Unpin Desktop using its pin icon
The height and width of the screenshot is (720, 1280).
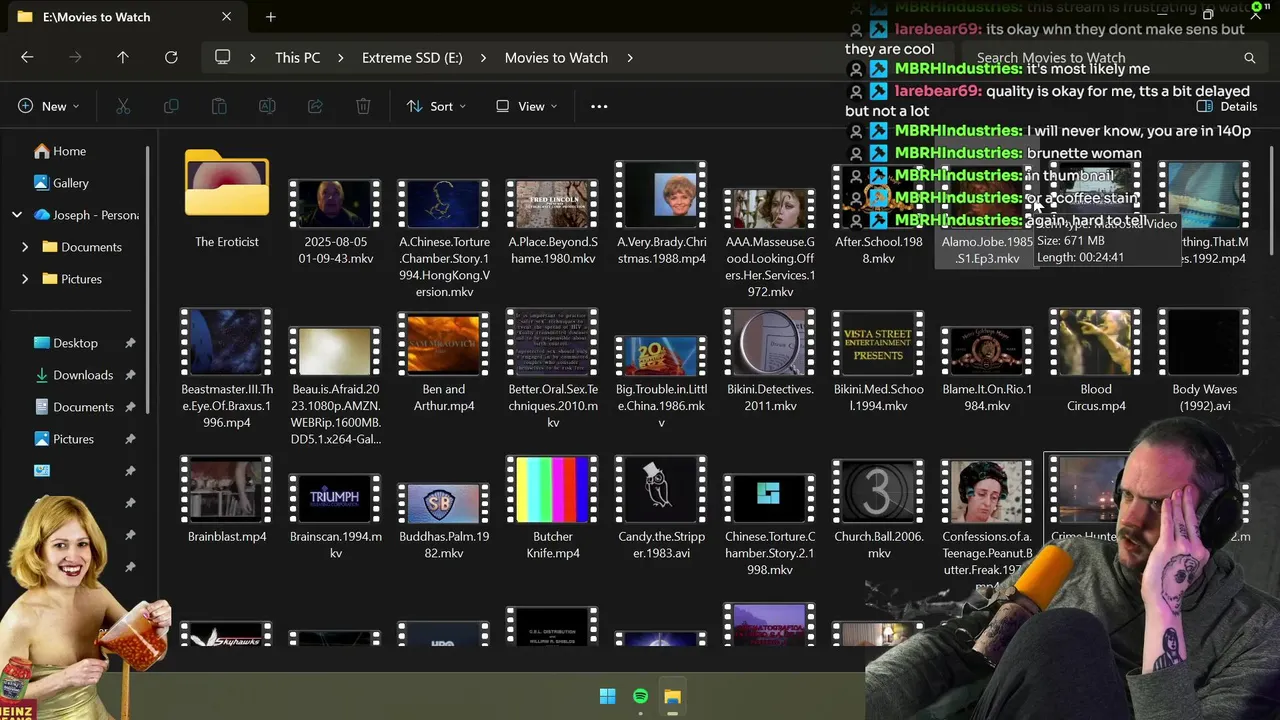tap(130, 343)
